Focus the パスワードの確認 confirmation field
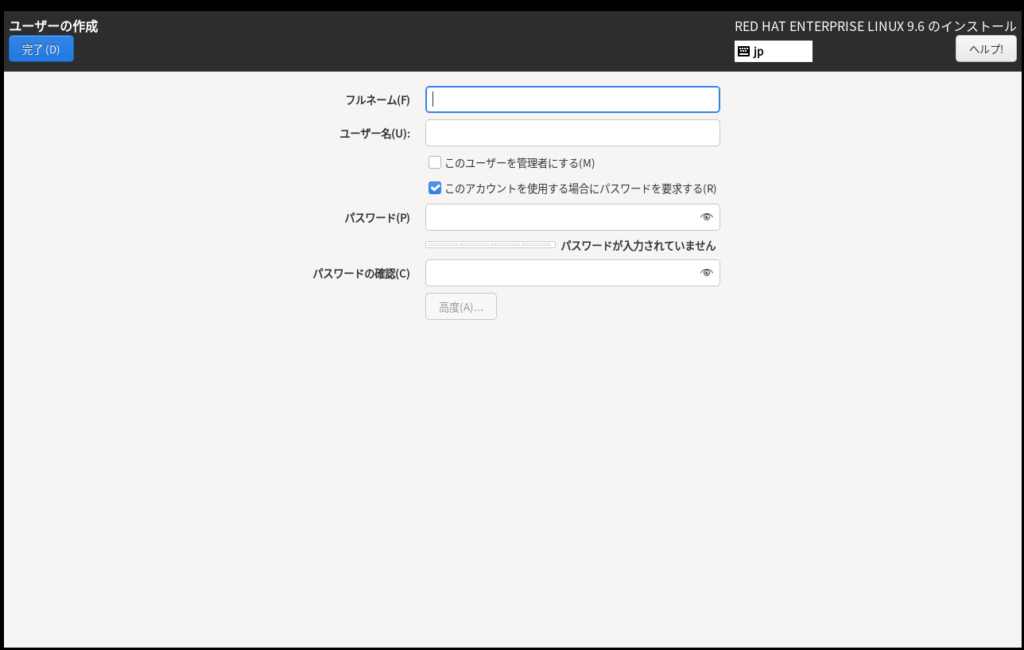 (560, 273)
